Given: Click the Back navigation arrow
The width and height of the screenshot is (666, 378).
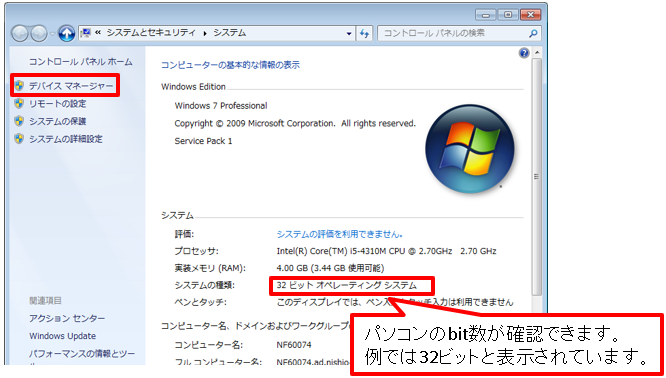Looking at the screenshot, I should click(x=20, y=33).
